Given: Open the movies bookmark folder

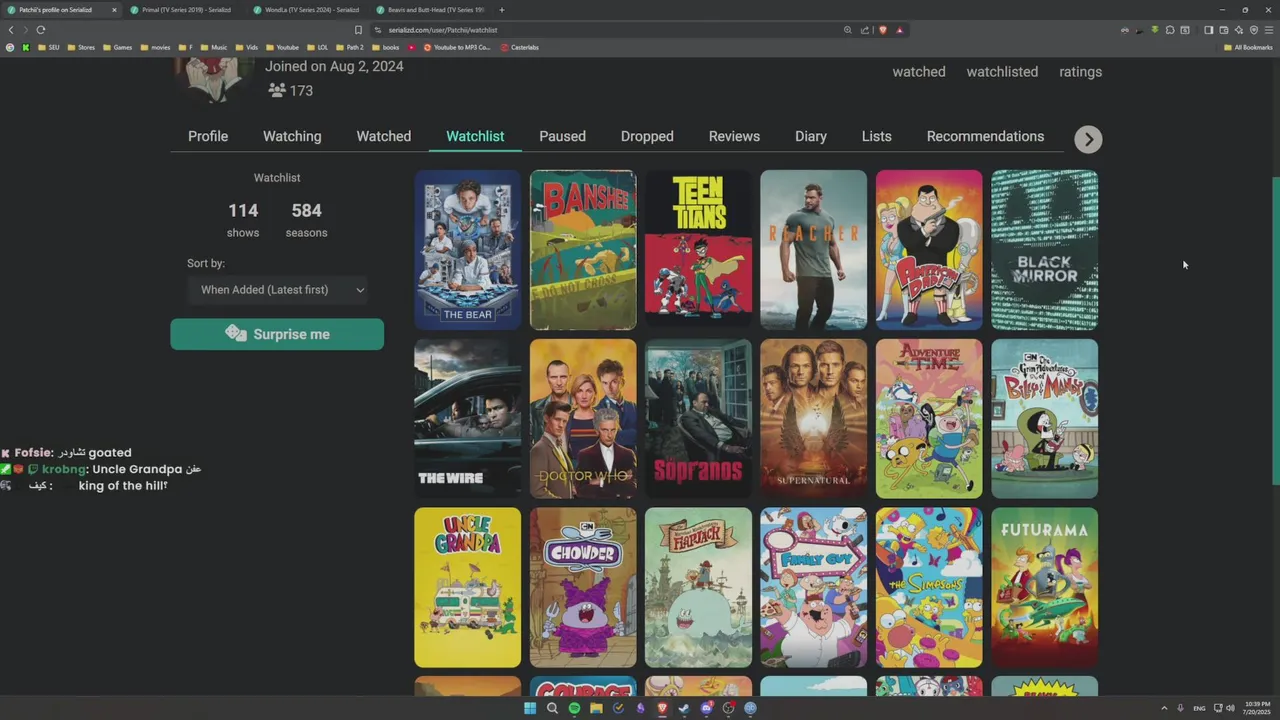Looking at the screenshot, I should click(x=155, y=47).
